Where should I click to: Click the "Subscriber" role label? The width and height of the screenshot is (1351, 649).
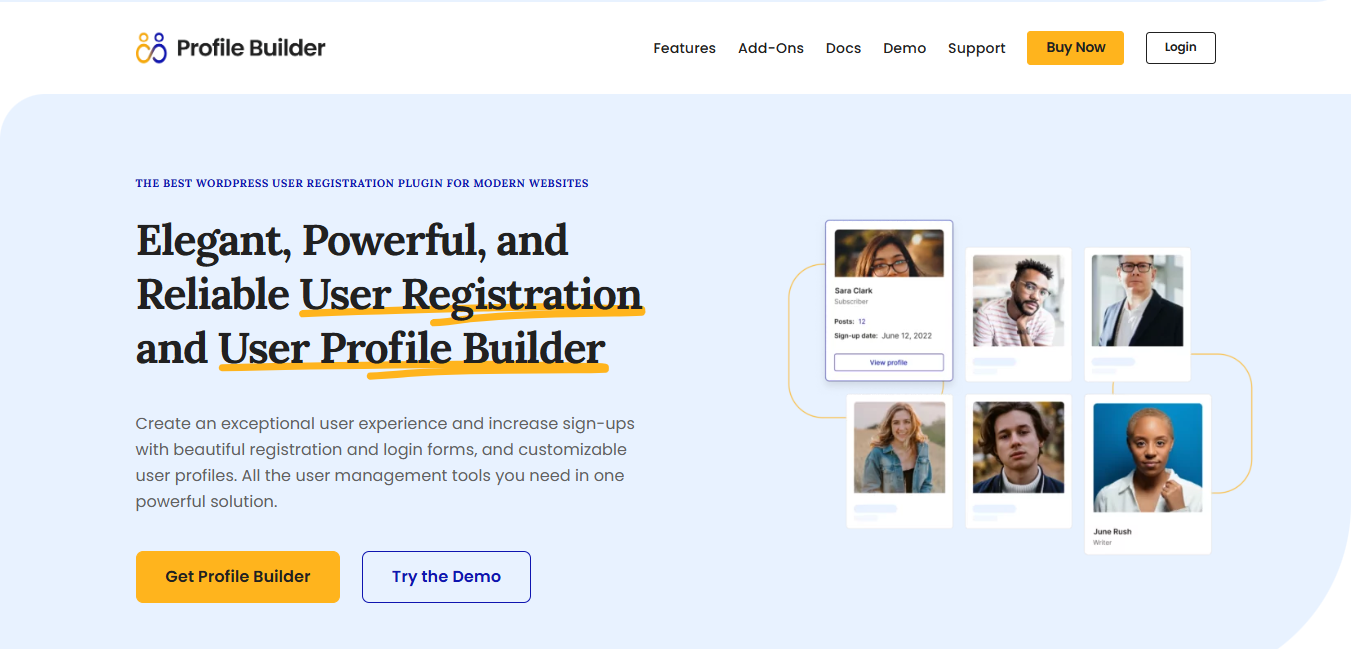[851, 301]
